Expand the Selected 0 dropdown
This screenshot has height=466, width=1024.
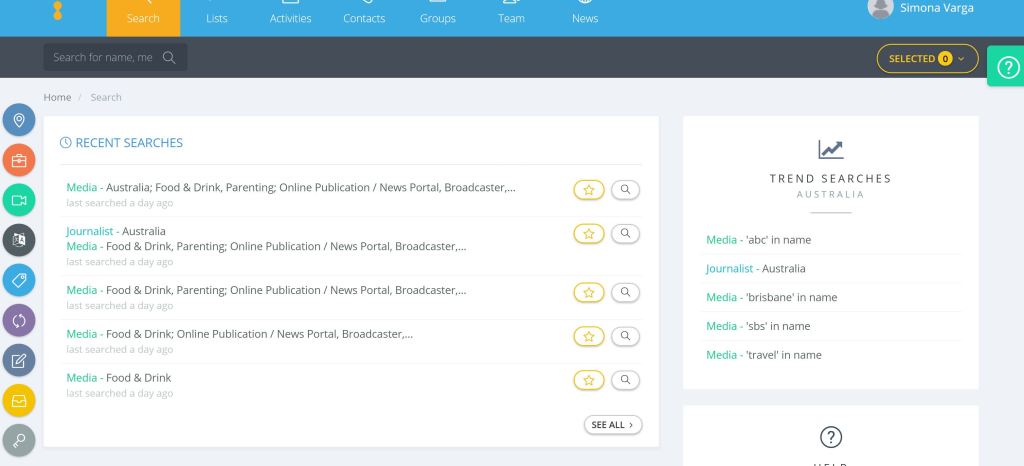click(927, 59)
